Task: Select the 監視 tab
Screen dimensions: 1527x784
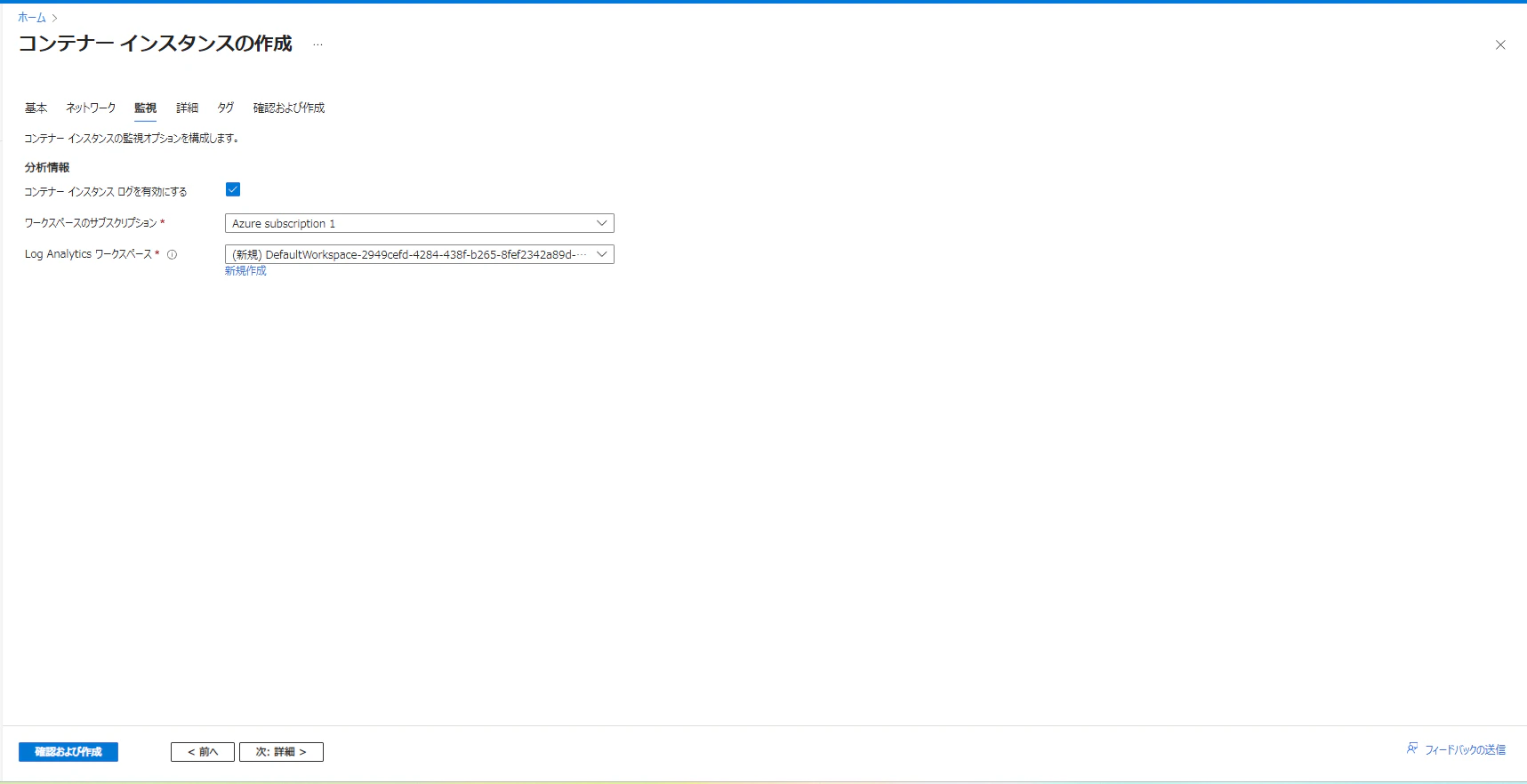Action: pyautogui.click(x=145, y=108)
